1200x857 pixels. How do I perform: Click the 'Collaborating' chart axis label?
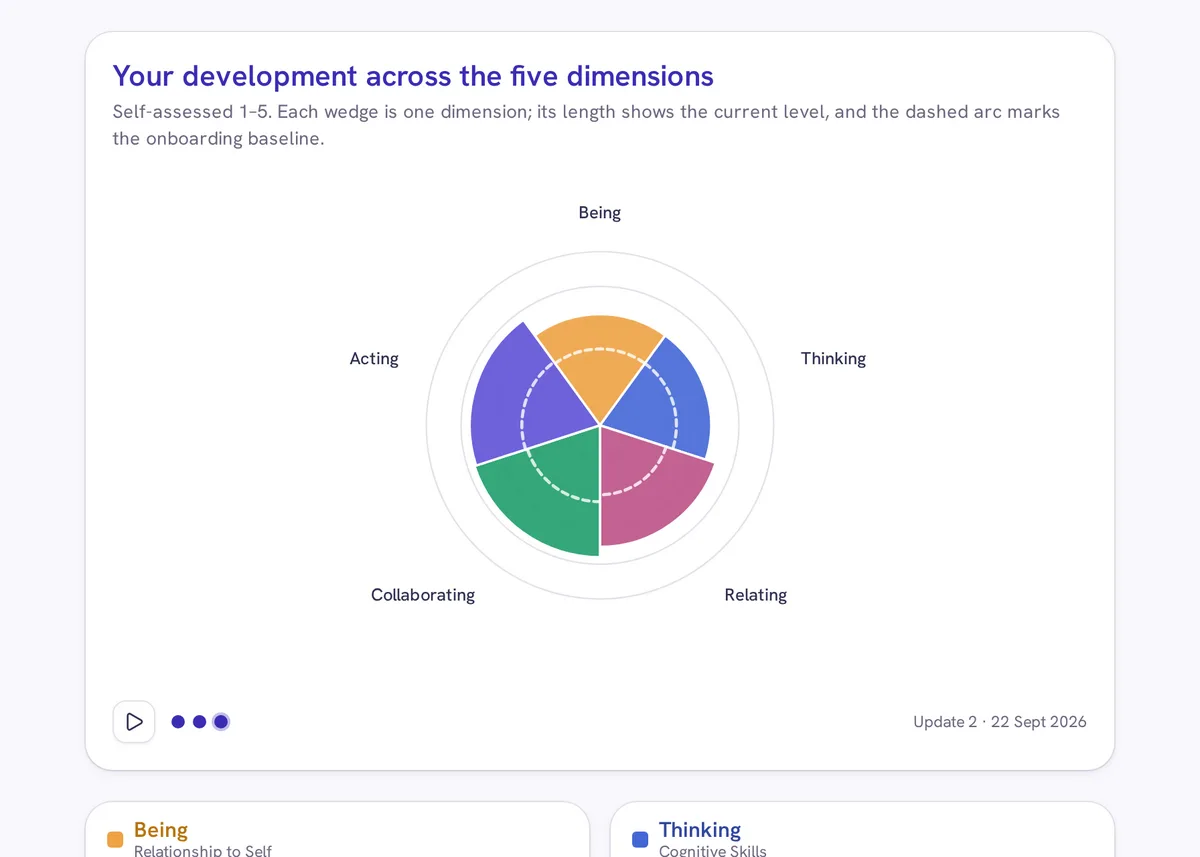[x=423, y=595]
